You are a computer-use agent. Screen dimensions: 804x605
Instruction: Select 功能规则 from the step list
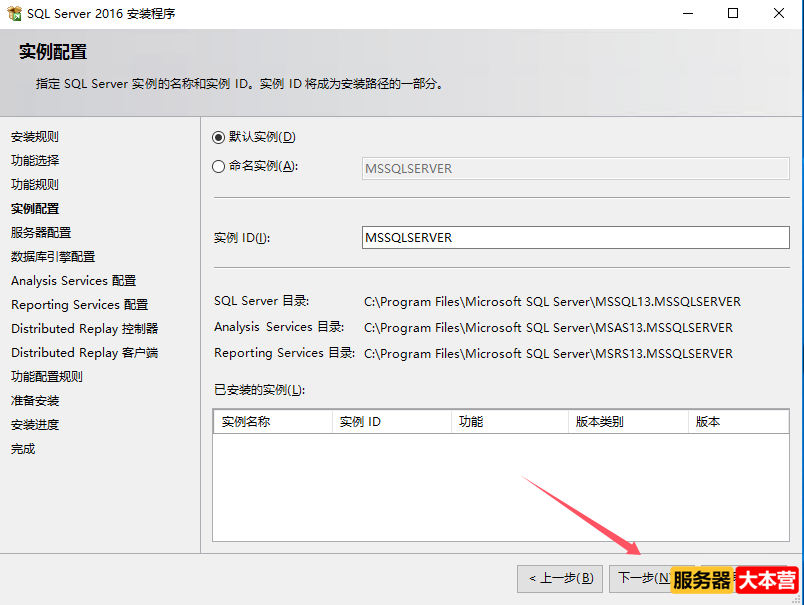click(37, 184)
